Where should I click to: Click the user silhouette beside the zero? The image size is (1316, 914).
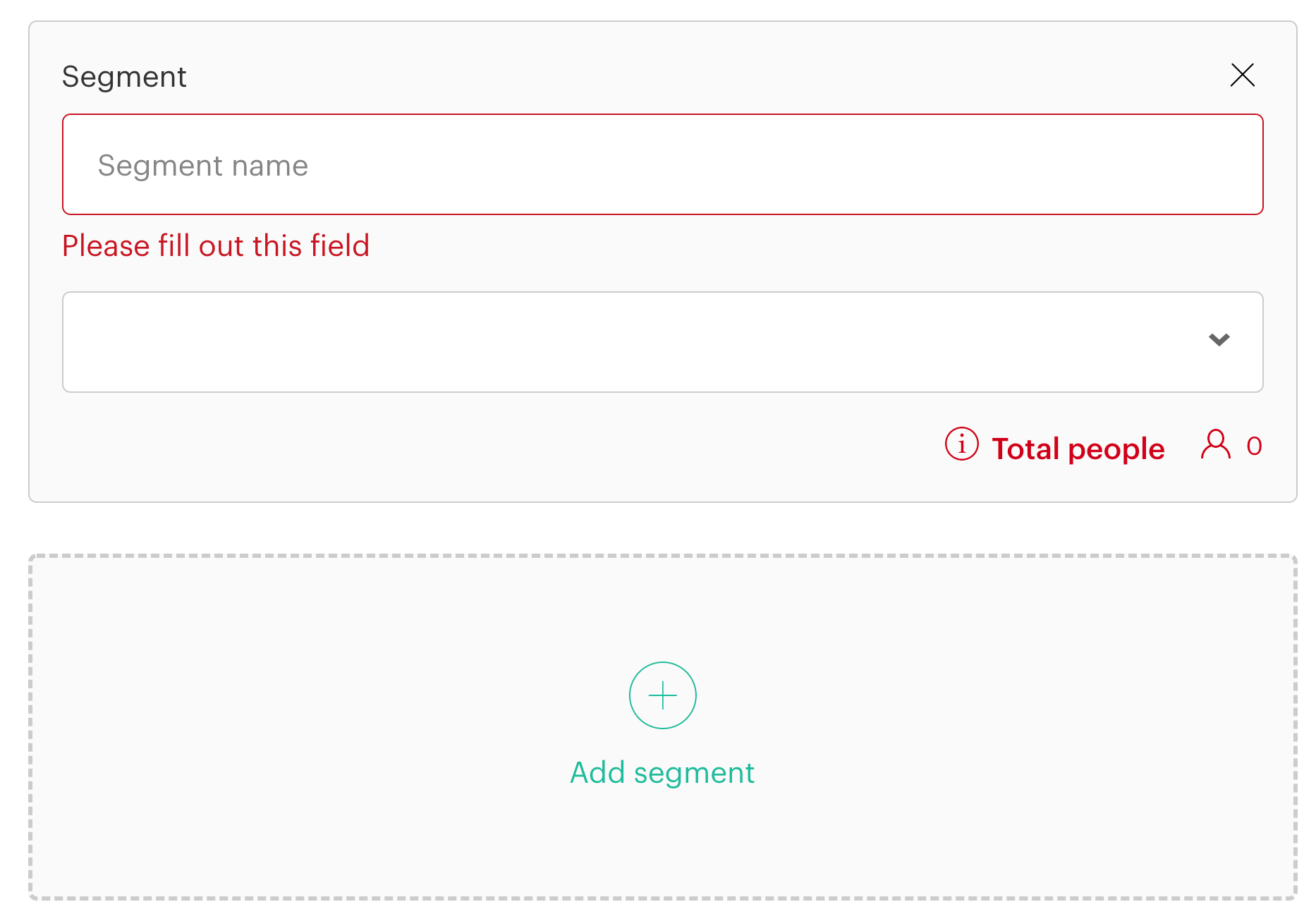click(x=1215, y=444)
